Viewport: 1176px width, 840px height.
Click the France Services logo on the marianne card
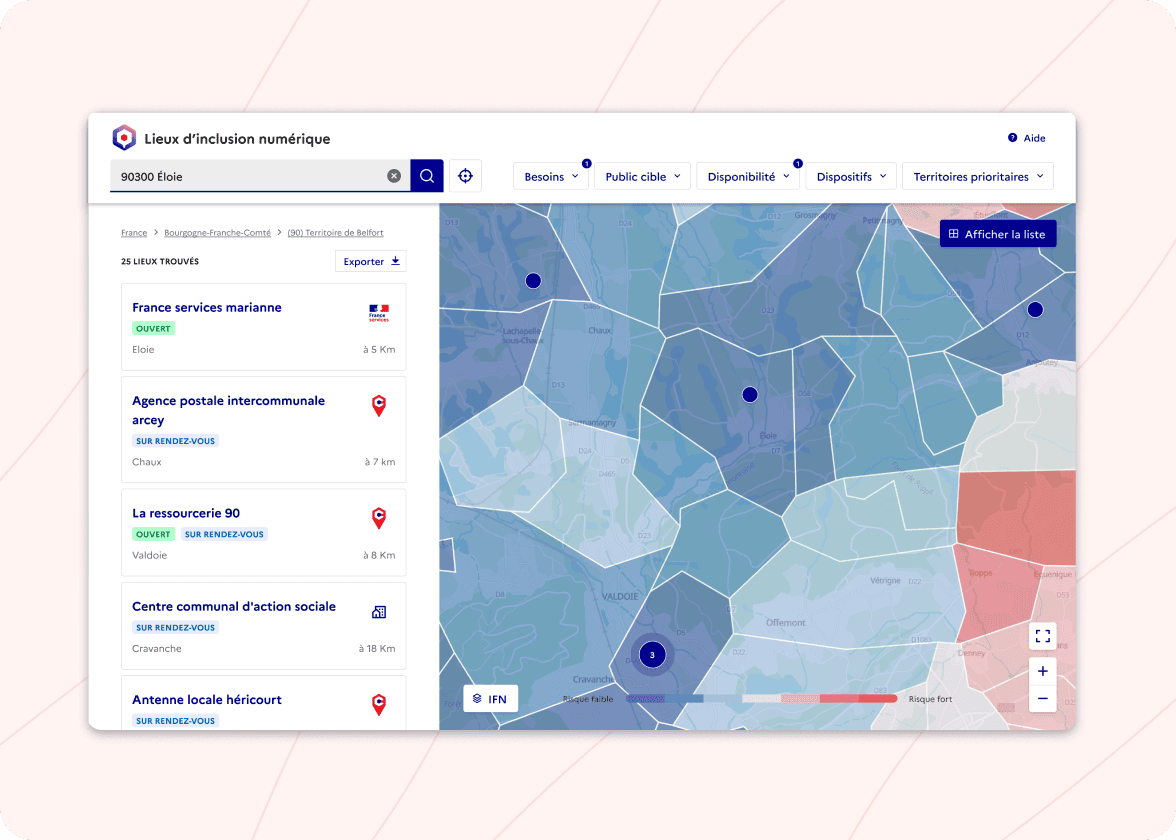click(x=378, y=313)
